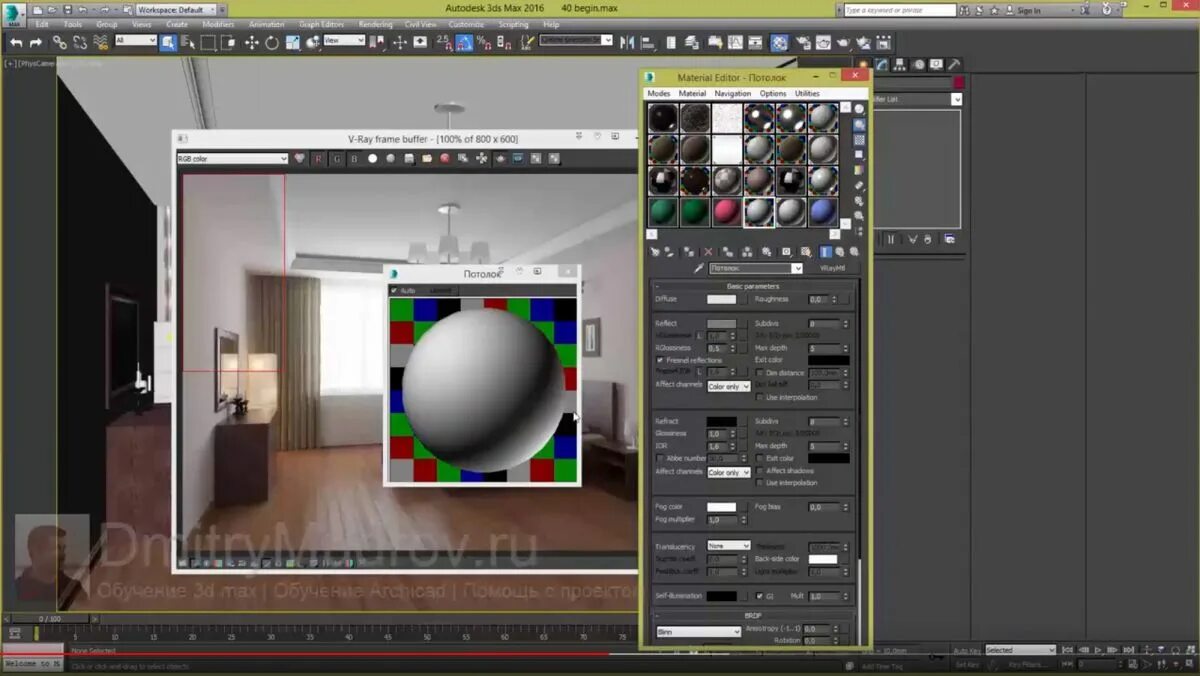Collapse the BRDF rollout header
This screenshot has height=676, width=1200.
click(753, 616)
